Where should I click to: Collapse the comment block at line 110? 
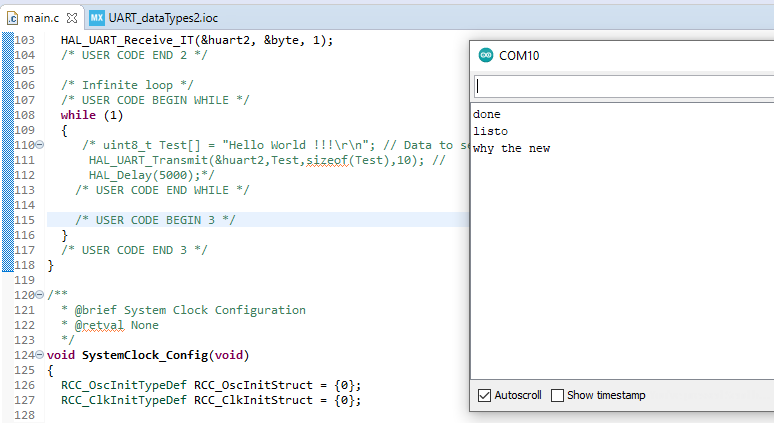[40, 146]
